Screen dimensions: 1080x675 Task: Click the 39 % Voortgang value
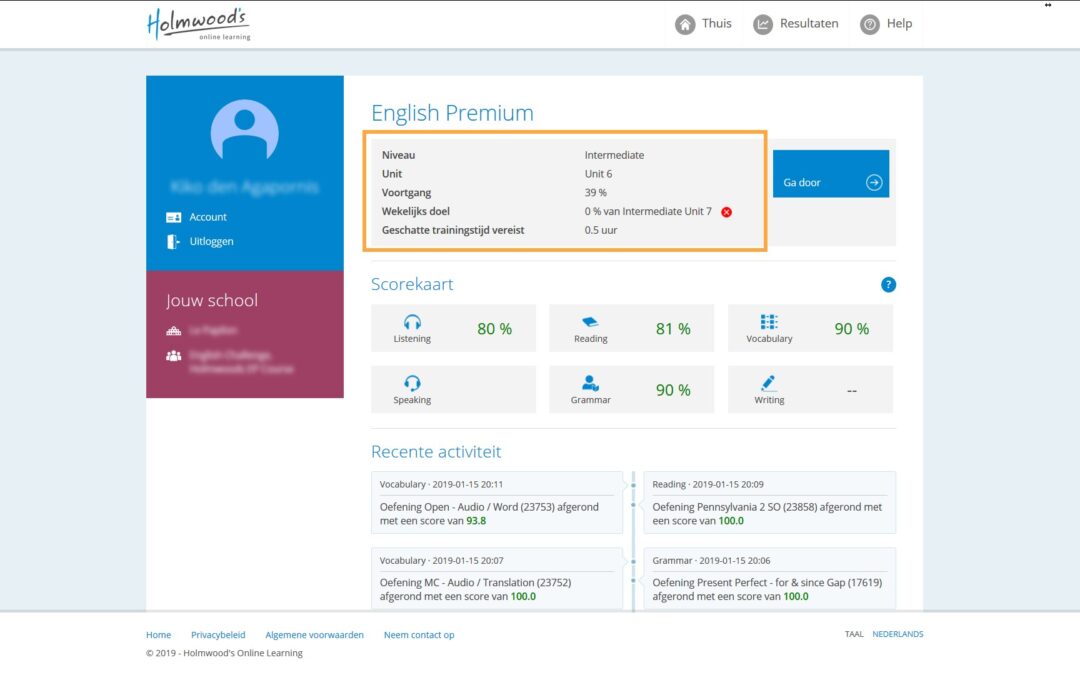(x=596, y=193)
